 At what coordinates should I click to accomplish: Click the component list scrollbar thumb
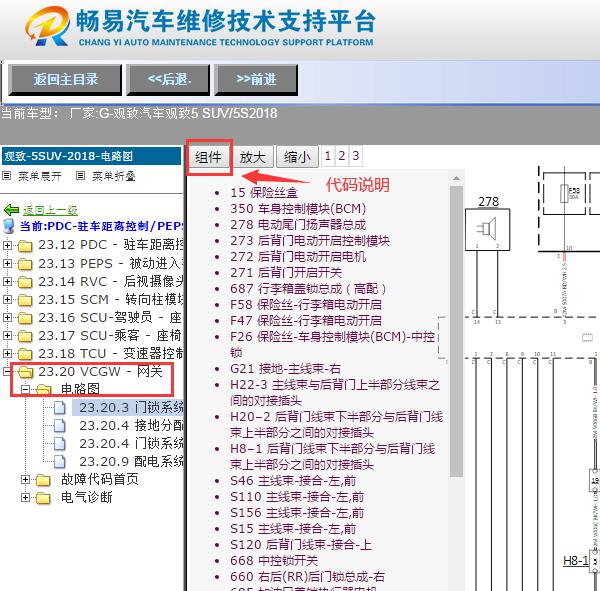pos(457,331)
